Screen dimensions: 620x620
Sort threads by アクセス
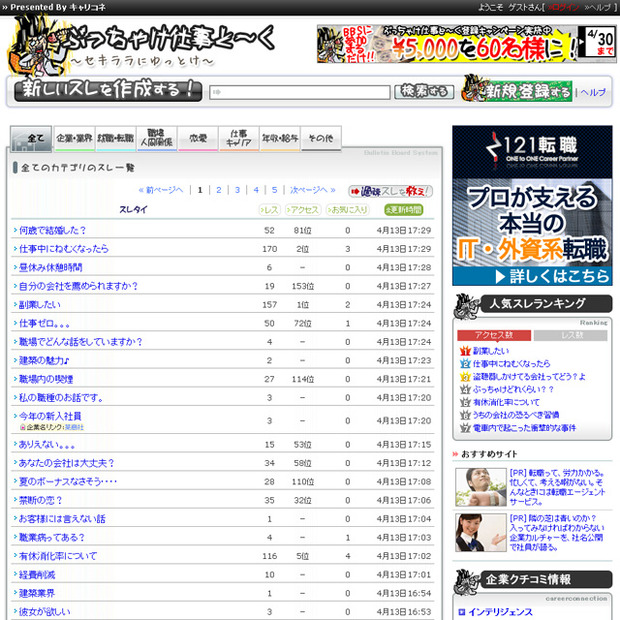tap(303, 210)
